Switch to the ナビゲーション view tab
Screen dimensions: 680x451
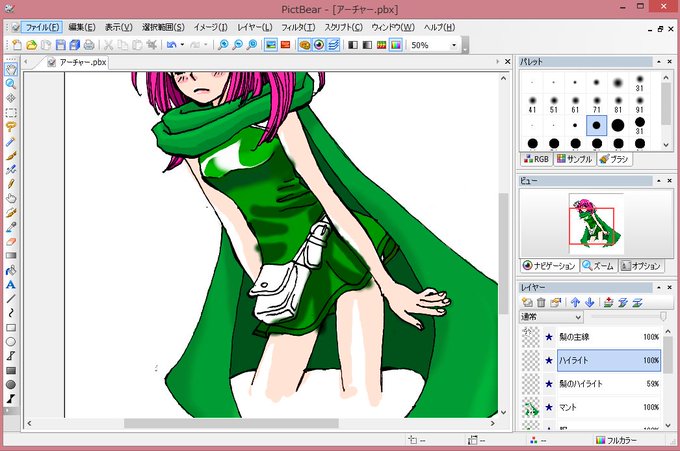[x=549, y=266]
